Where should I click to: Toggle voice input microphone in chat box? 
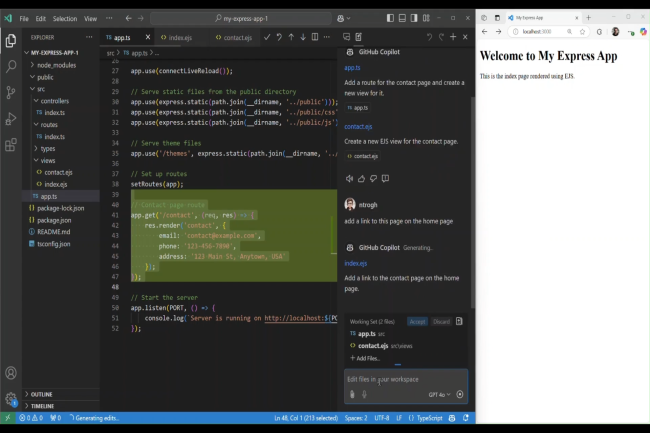(364, 394)
